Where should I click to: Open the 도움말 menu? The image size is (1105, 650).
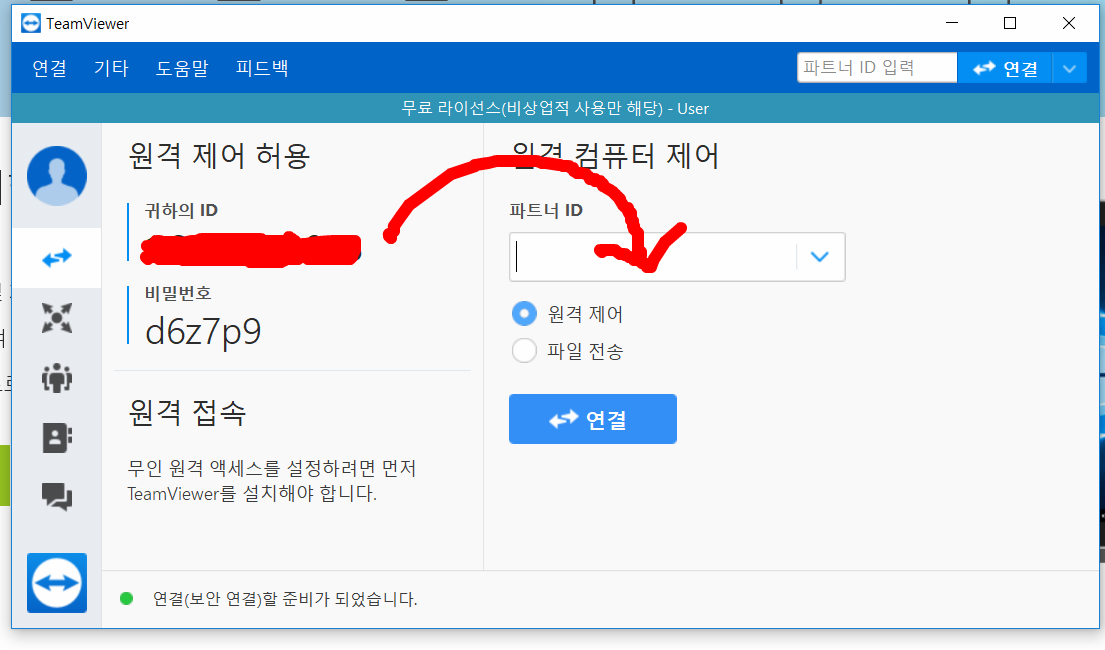click(182, 68)
